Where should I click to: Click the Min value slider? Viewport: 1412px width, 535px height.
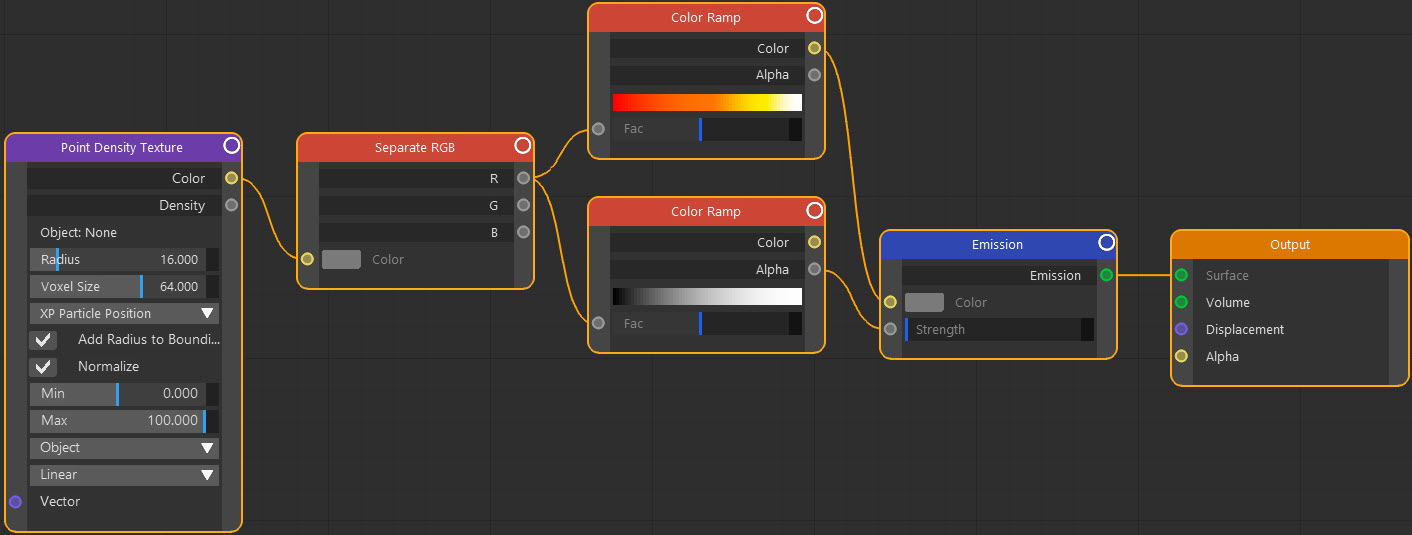point(124,394)
